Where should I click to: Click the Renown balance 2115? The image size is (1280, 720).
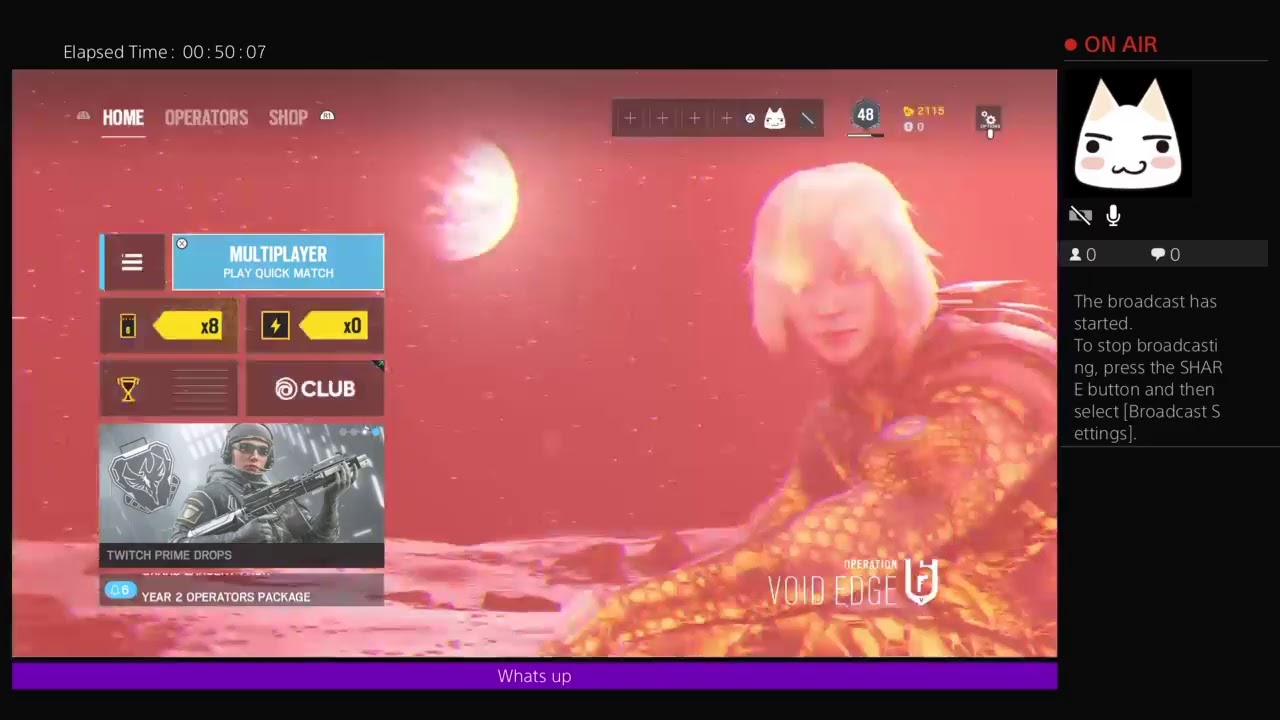924,111
